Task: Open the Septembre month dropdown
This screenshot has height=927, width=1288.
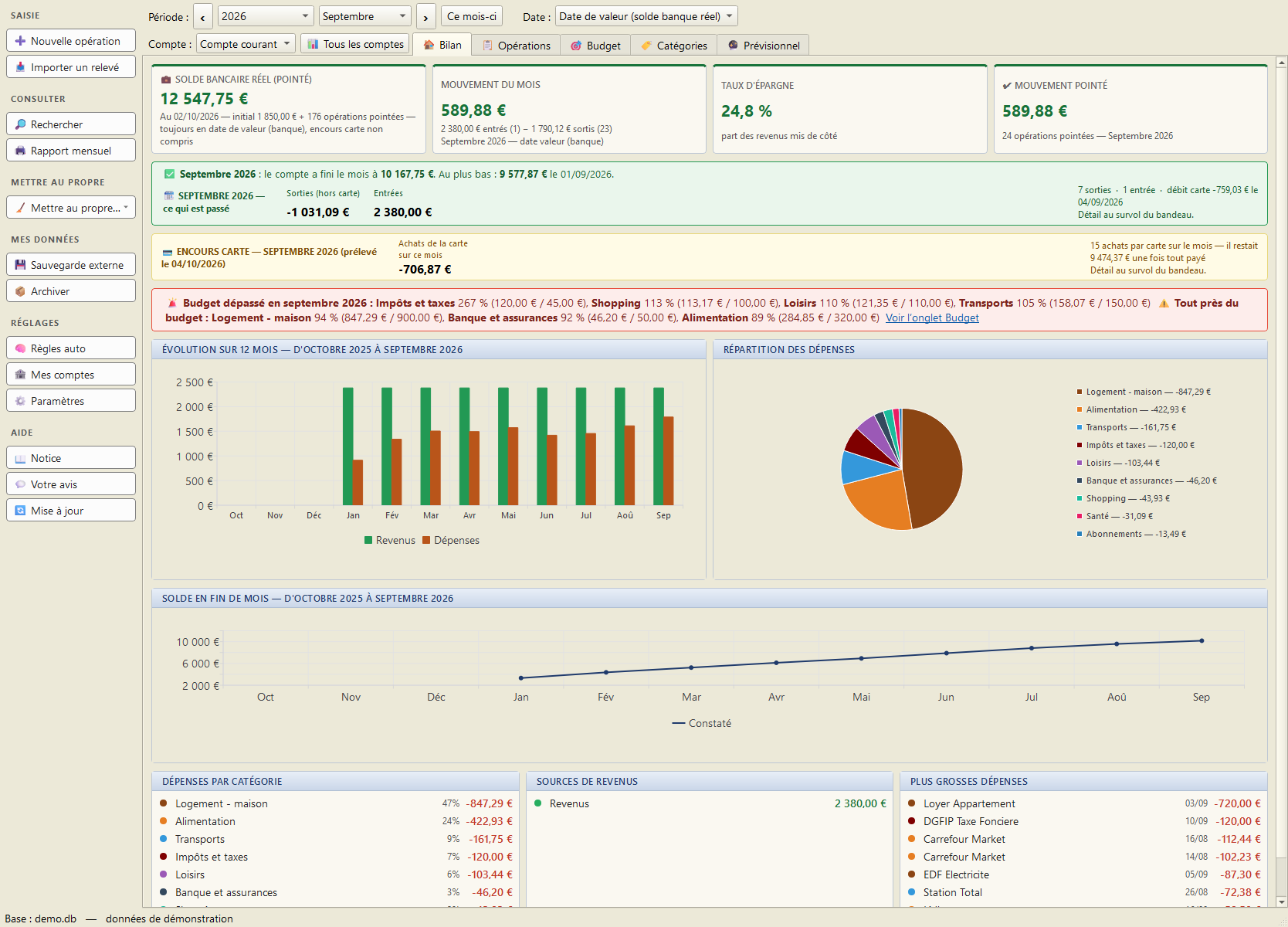Action: click(x=364, y=16)
